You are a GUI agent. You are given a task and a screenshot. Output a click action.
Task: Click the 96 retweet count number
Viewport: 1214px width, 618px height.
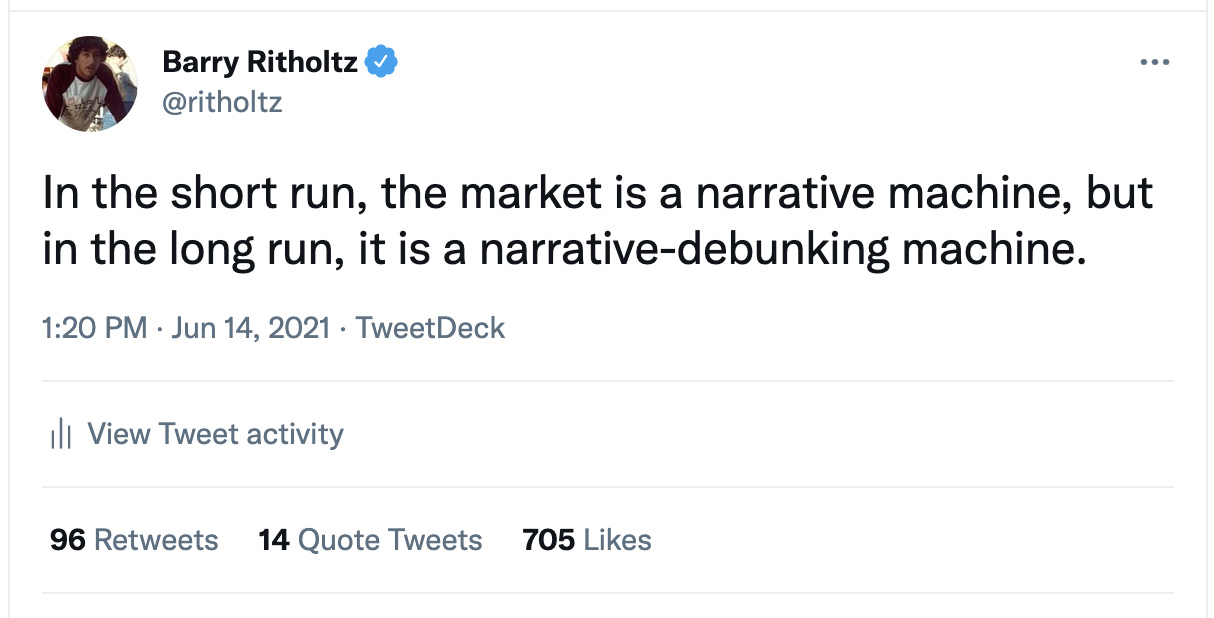pyautogui.click(x=67, y=540)
